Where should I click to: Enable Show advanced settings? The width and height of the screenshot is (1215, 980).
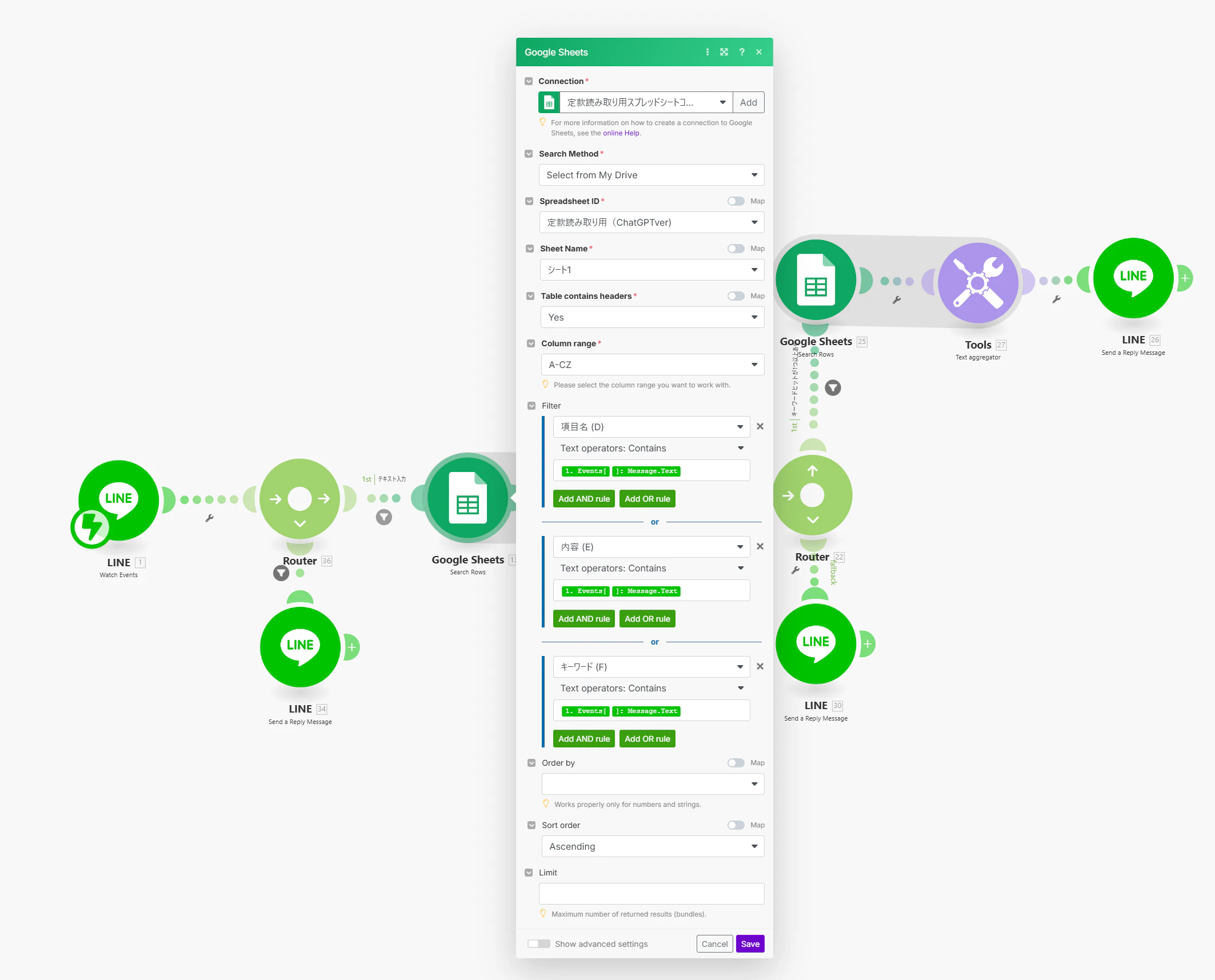point(539,944)
